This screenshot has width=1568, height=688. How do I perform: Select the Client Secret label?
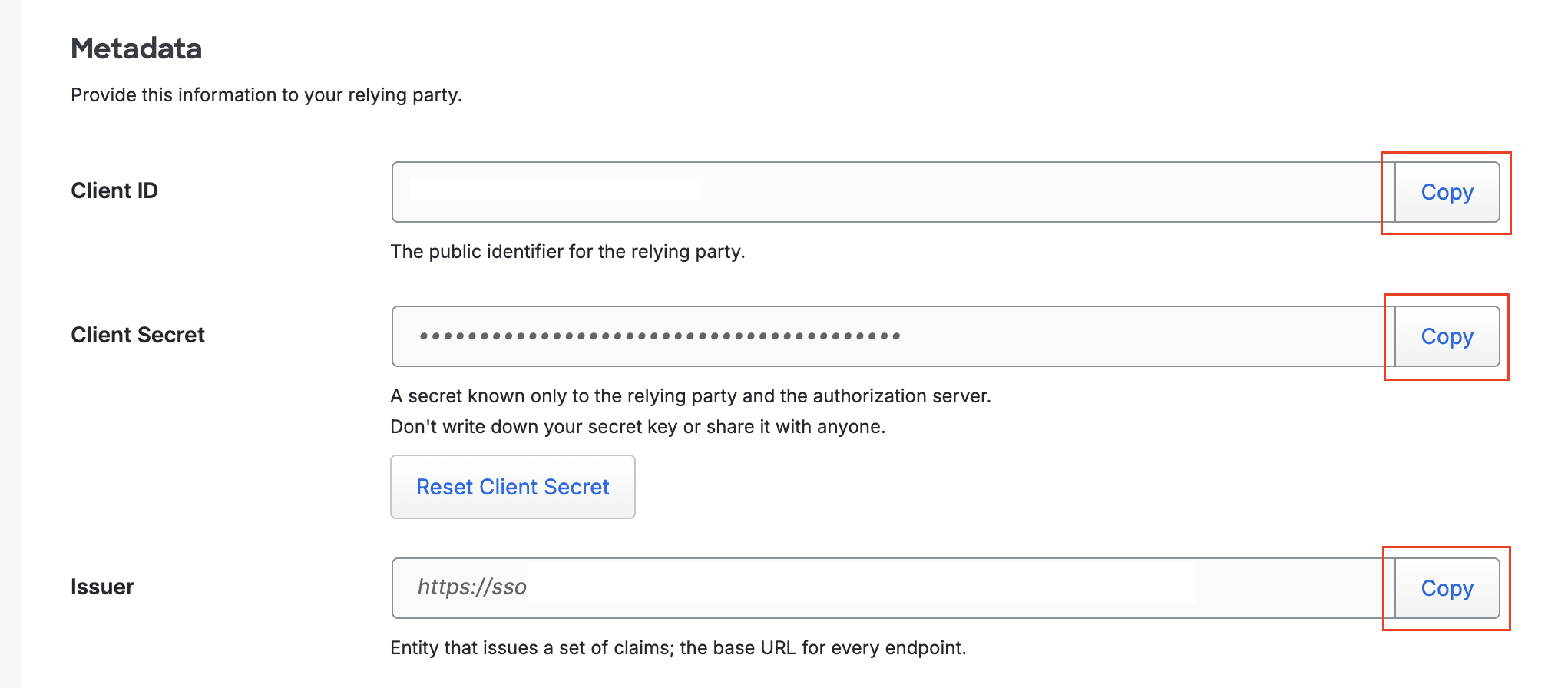(137, 334)
